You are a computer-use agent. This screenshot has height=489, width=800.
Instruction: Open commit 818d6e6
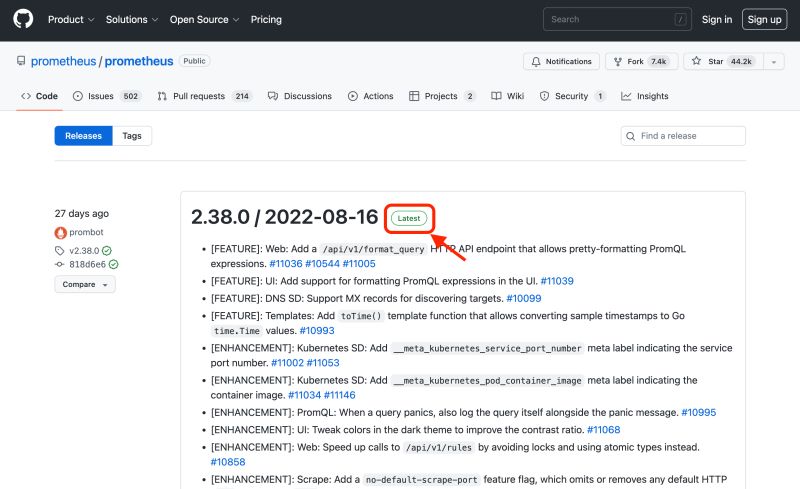coord(87,264)
